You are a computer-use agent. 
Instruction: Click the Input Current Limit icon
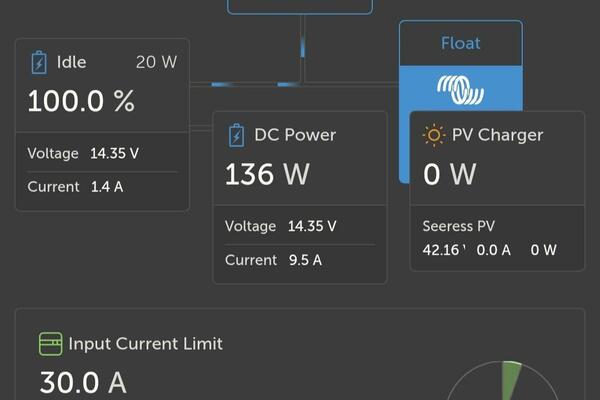(x=50, y=344)
